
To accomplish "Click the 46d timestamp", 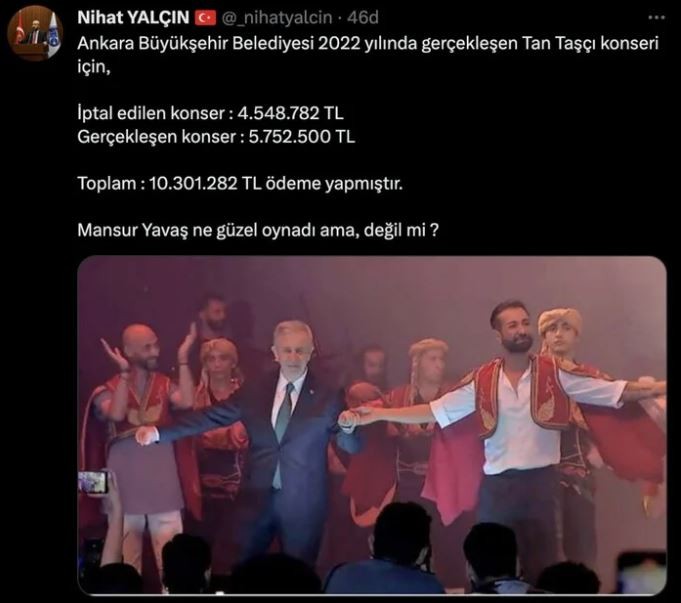I will 363,18.
